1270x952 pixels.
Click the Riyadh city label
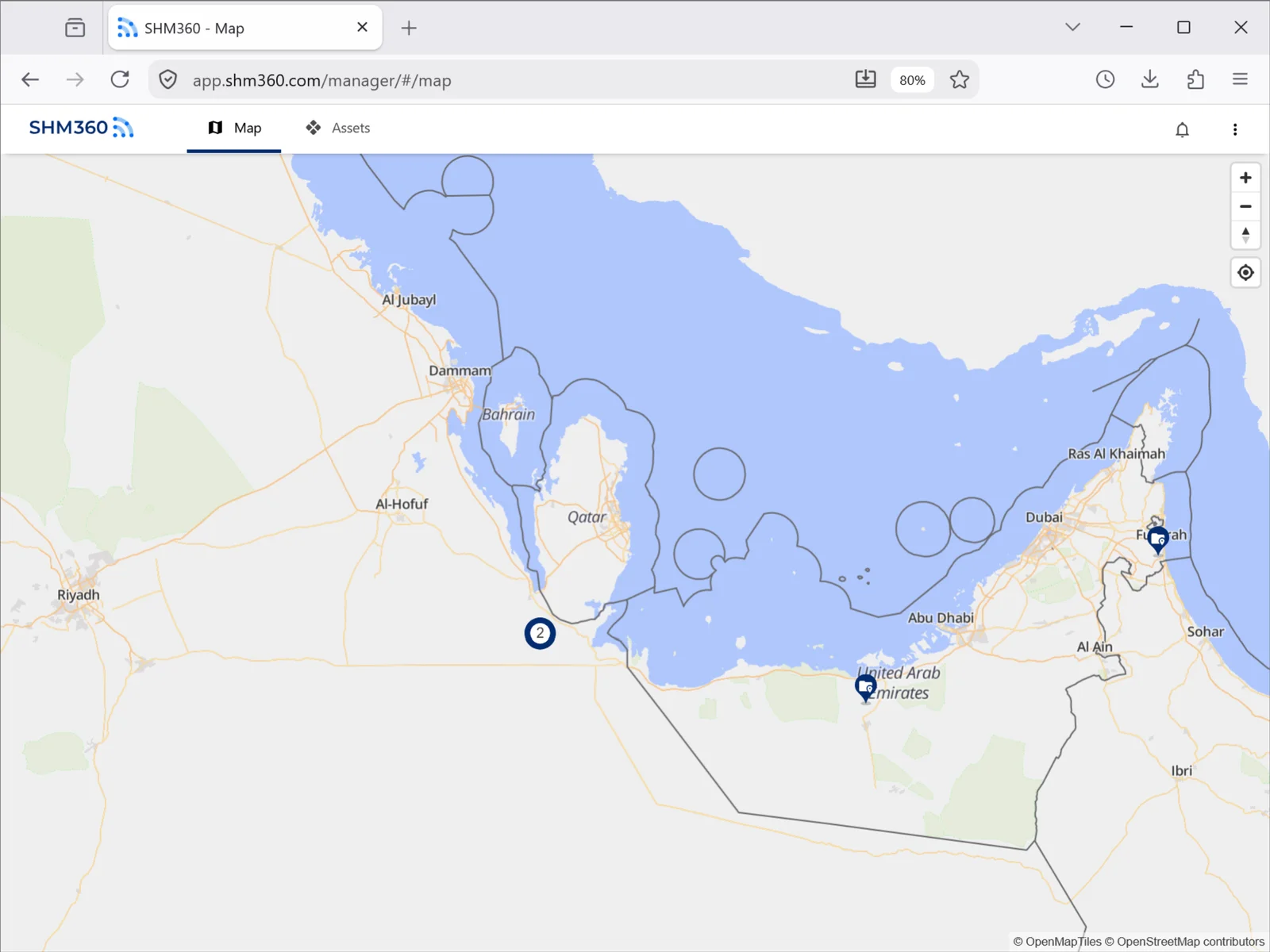79,595
